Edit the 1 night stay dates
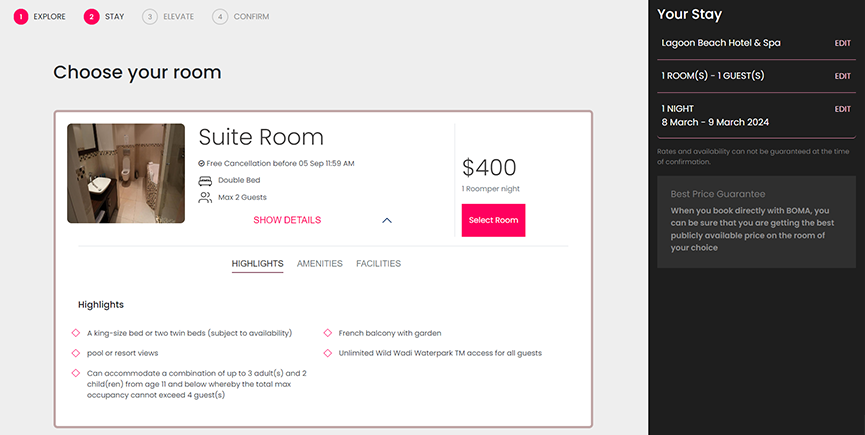This screenshot has width=865, height=435. [842, 109]
